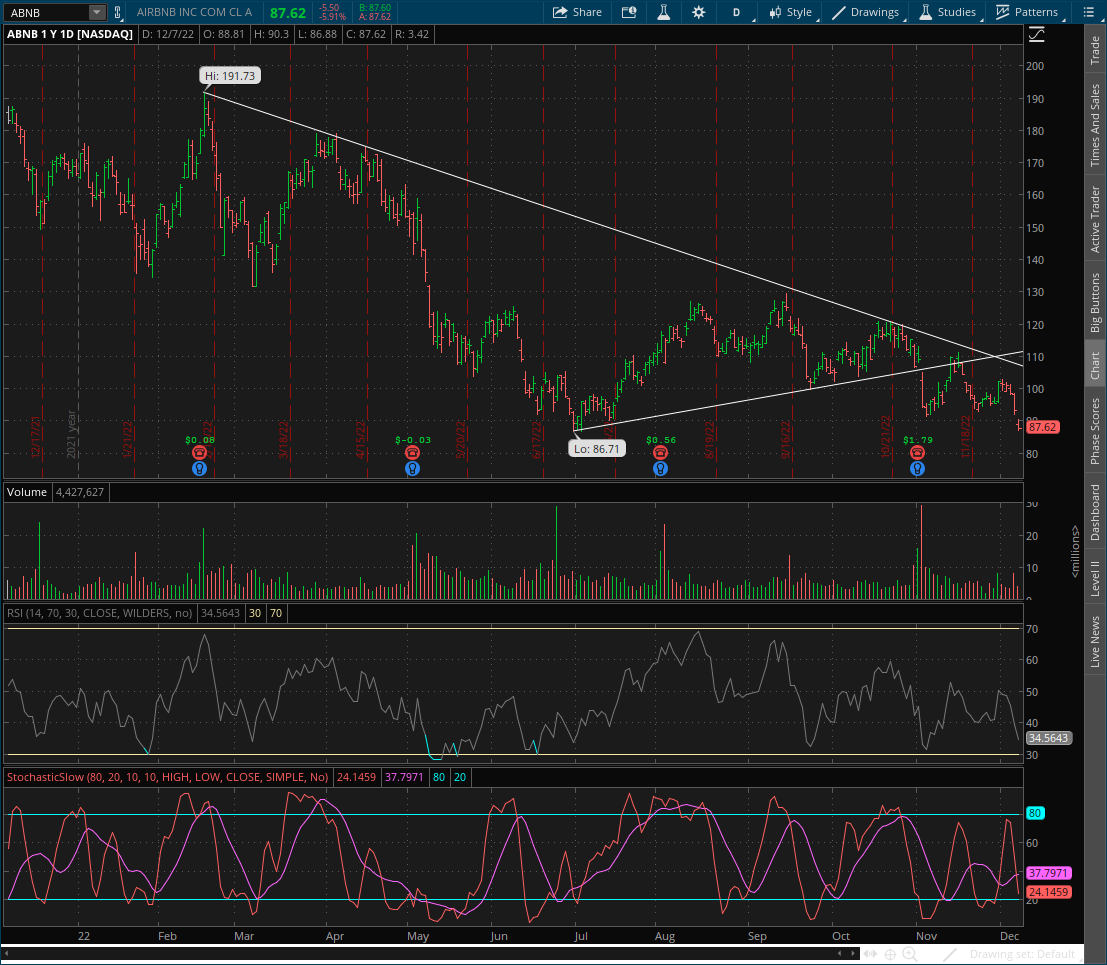This screenshot has width=1107, height=965.
Task: Switch to the Trade sidebar tab
Action: 1096,50
